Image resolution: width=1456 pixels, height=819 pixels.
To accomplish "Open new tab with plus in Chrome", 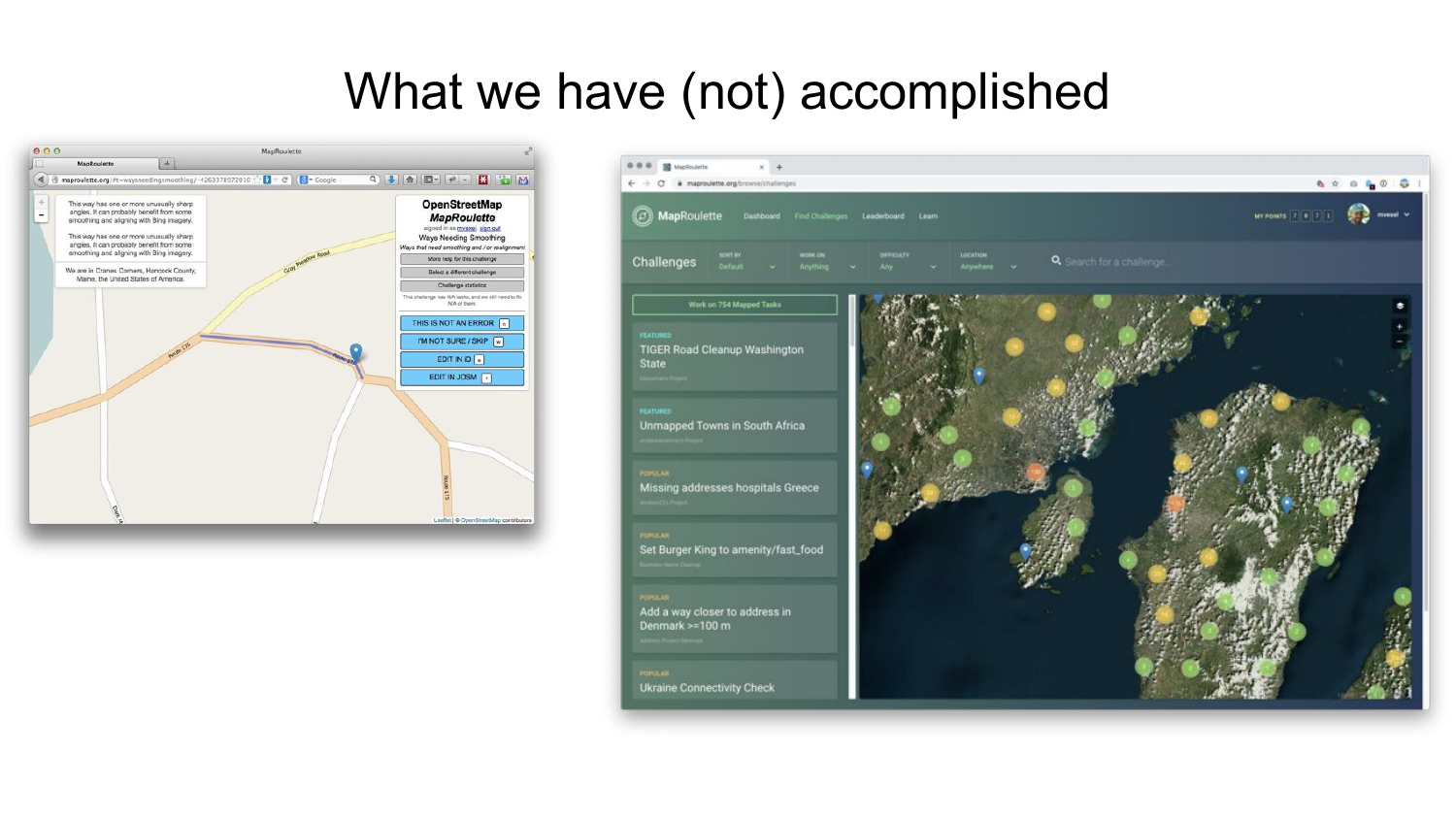I will [x=778, y=167].
